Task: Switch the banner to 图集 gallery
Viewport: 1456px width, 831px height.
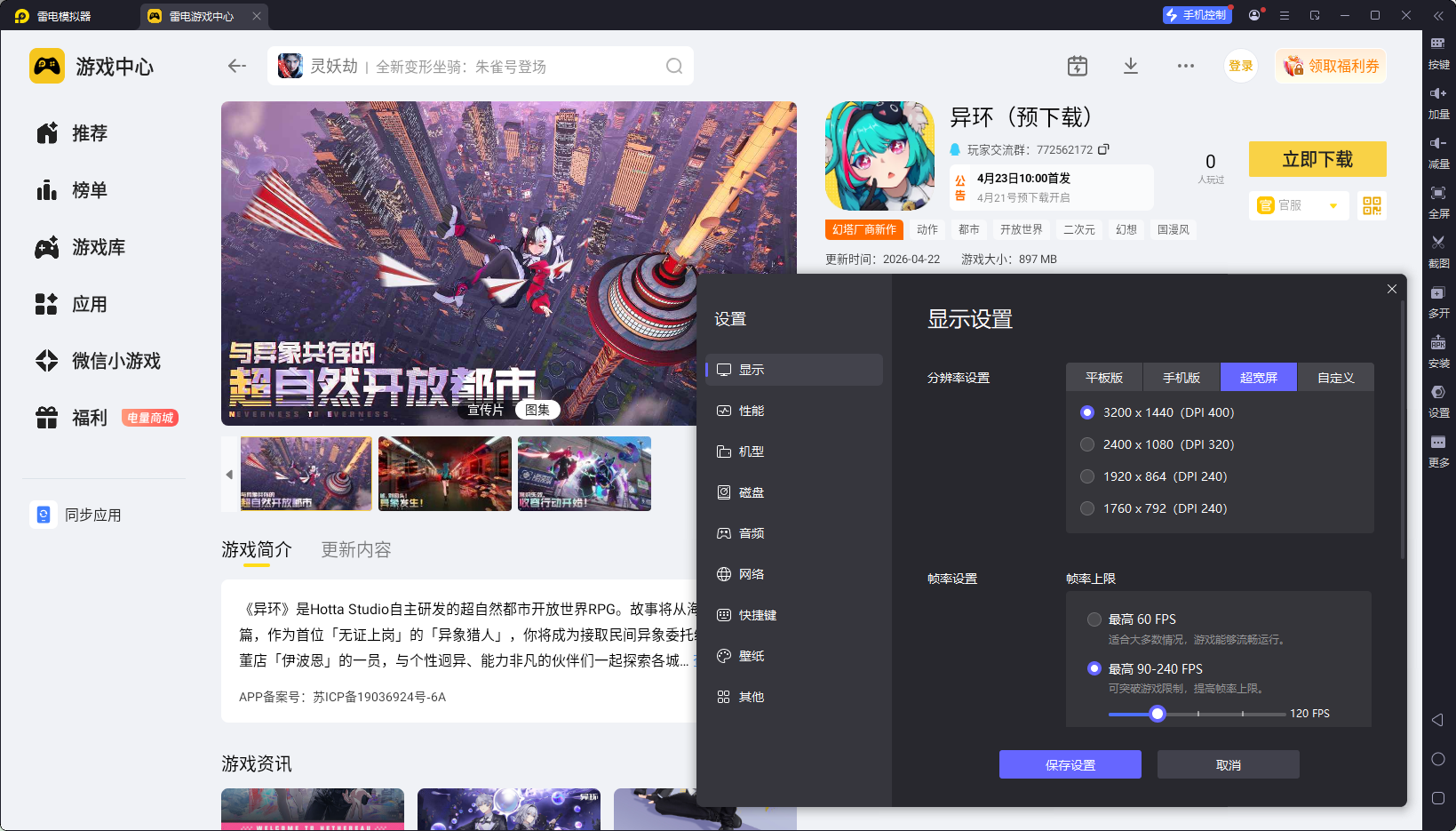Action: (x=537, y=410)
